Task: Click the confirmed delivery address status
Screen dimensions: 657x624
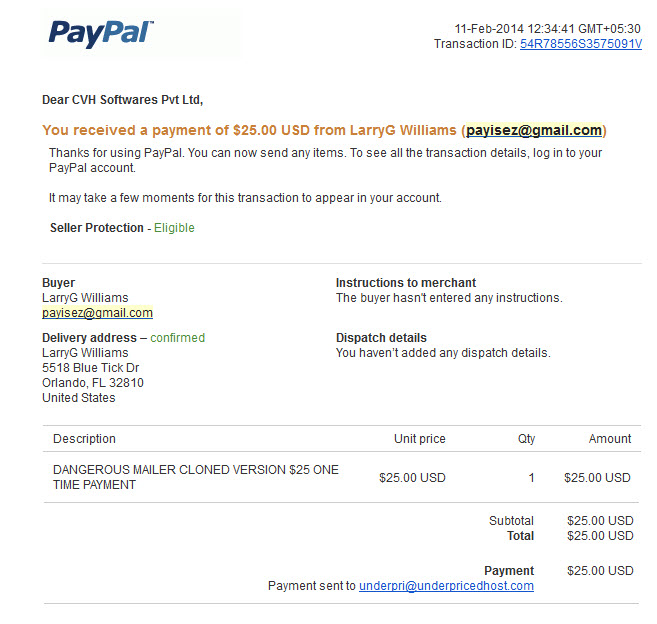Action: point(177,338)
